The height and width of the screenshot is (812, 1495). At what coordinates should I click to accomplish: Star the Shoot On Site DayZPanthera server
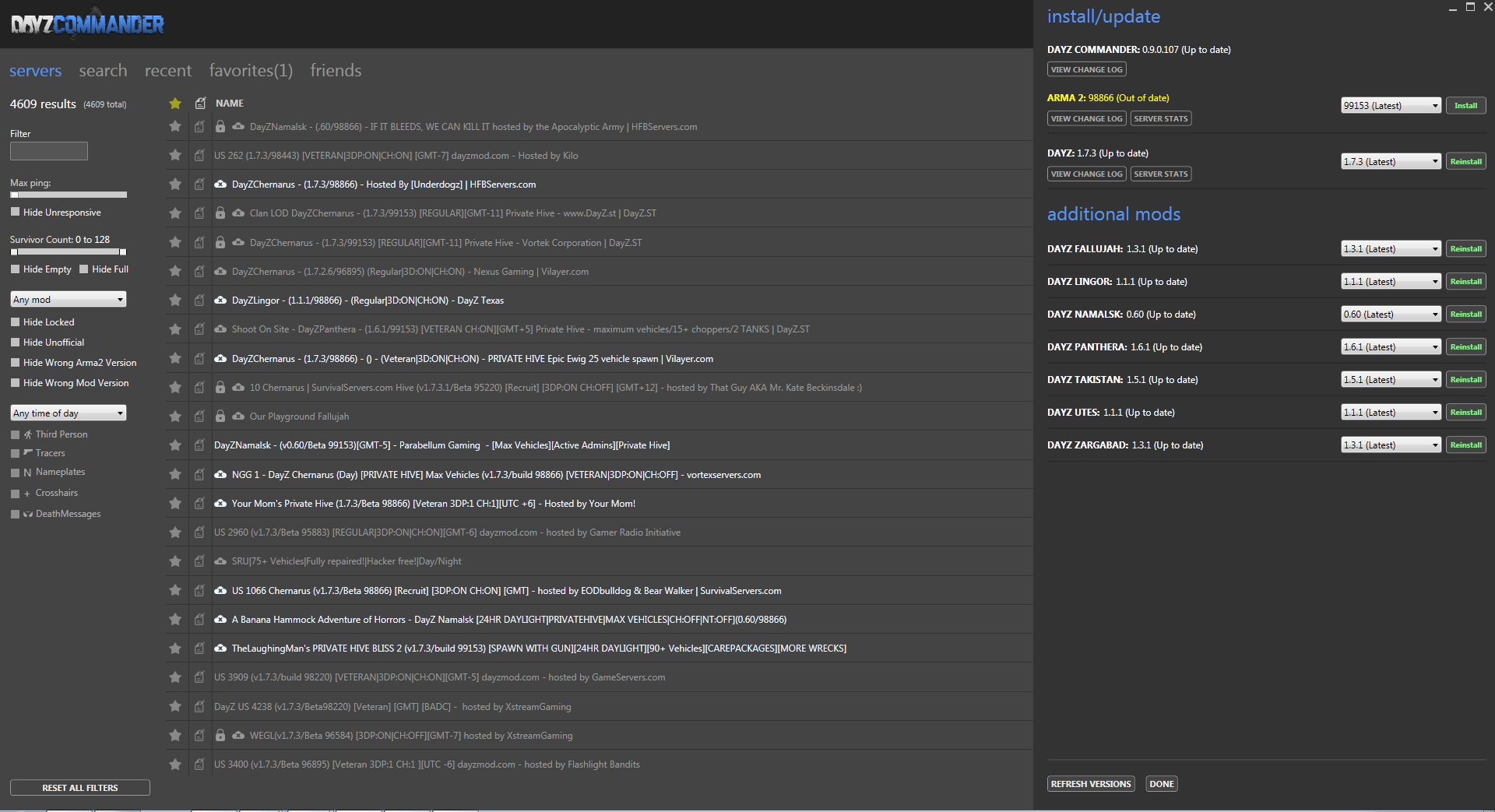point(175,329)
